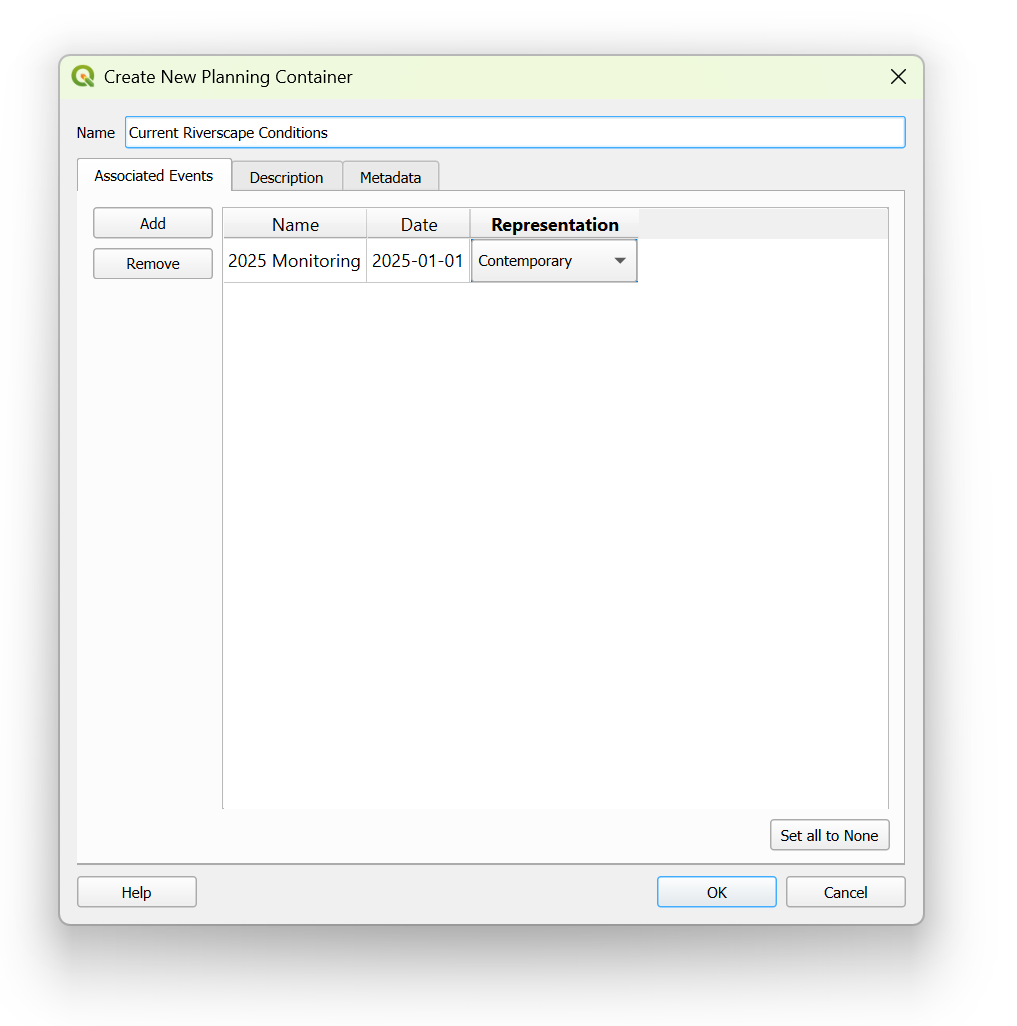
Task: Click the Date column header
Action: [x=418, y=225]
